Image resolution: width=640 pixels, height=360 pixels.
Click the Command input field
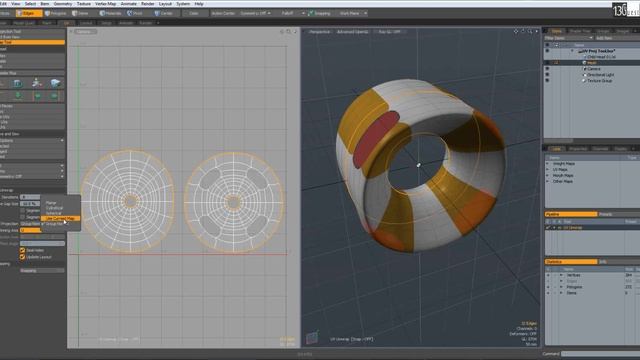click(x=600, y=354)
